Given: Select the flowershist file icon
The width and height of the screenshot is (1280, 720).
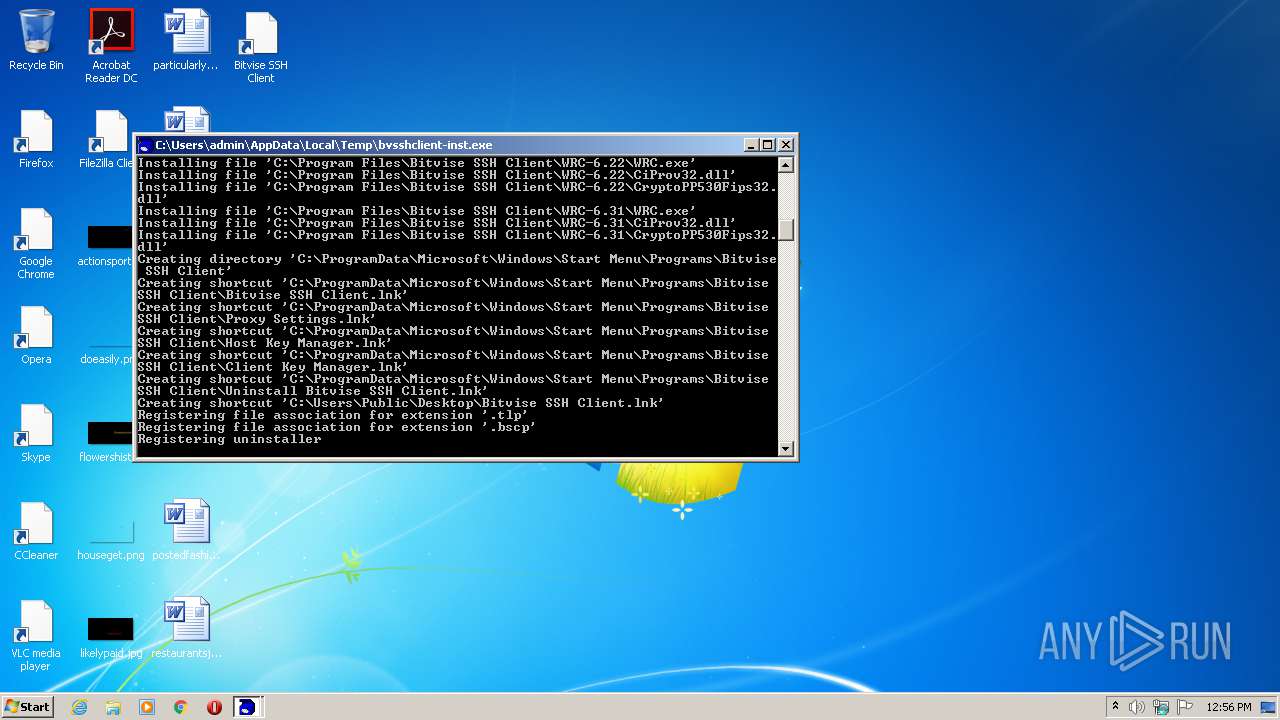Looking at the screenshot, I should tap(106, 441).
